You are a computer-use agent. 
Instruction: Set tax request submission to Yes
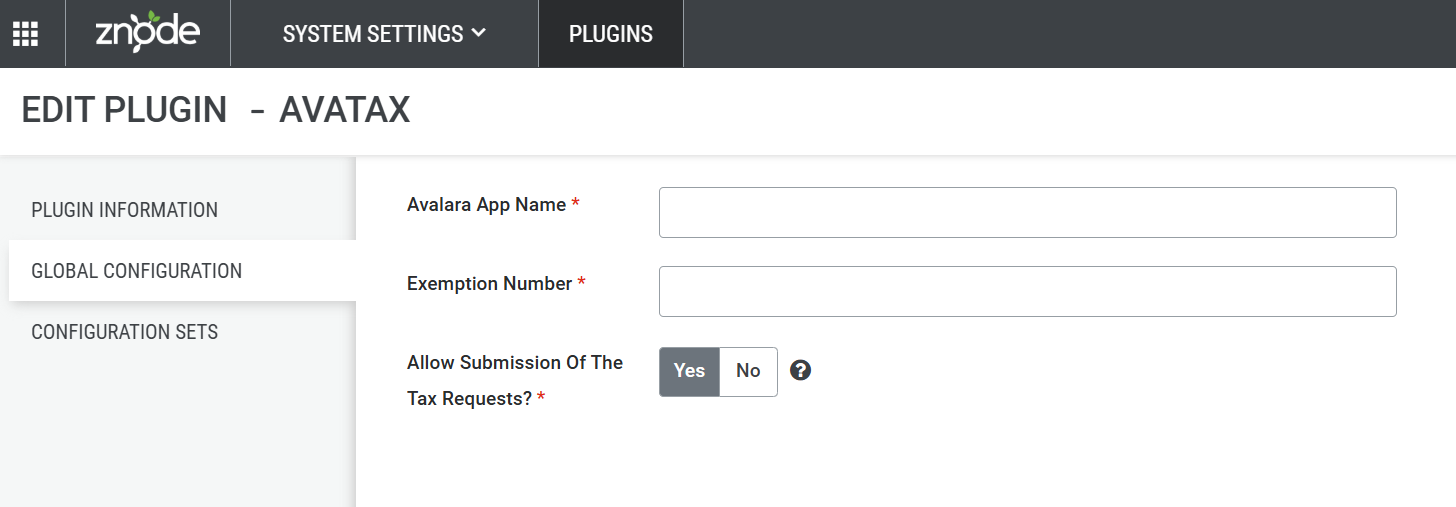point(689,371)
